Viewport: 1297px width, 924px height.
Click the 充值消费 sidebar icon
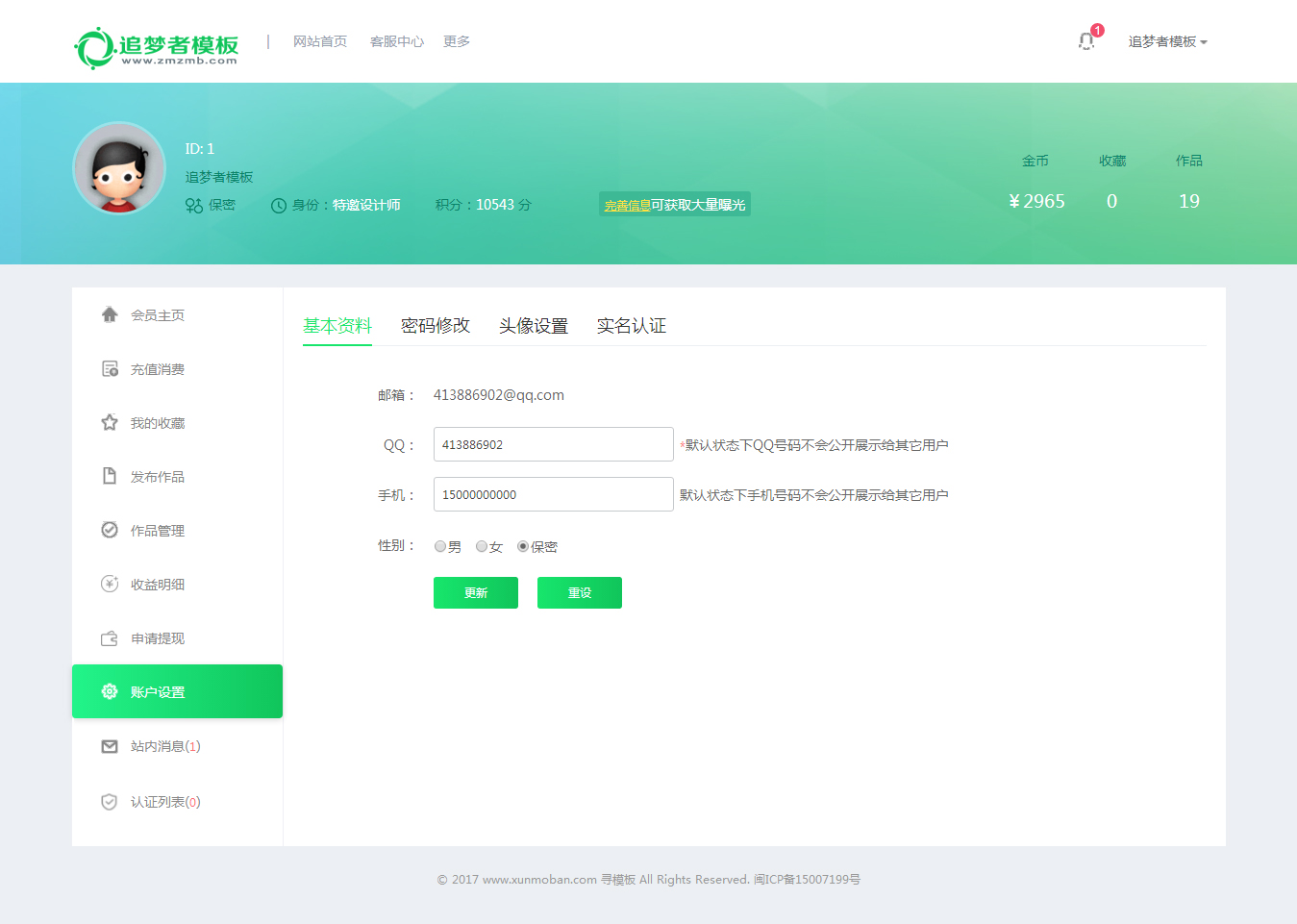tap(110, 369)
